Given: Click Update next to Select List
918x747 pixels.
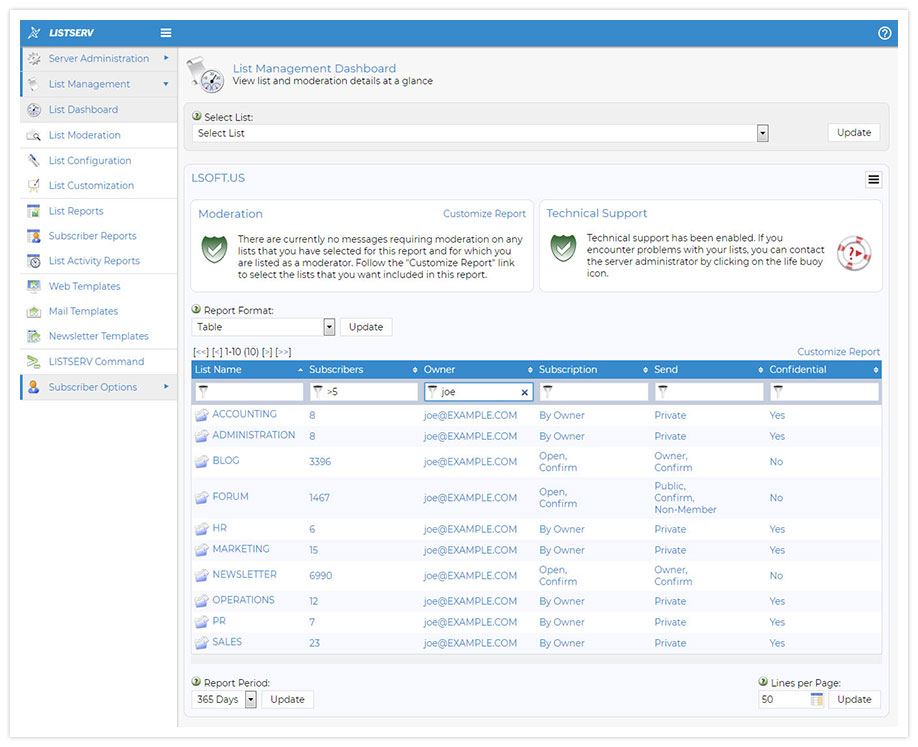Looking at the screenshot, I should 854,133.
